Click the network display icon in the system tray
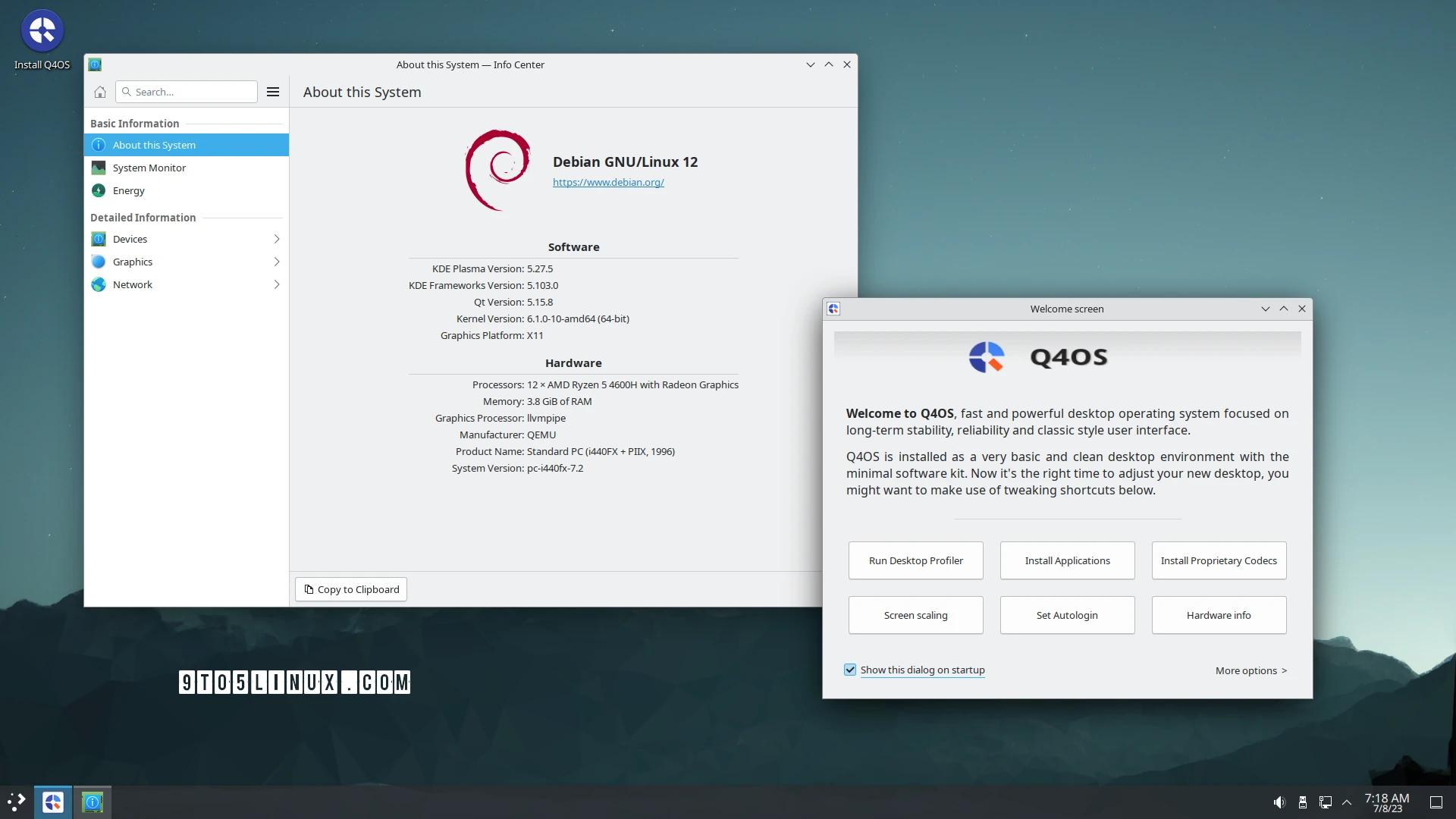 pyautogui.click(x=1325, y=802)
